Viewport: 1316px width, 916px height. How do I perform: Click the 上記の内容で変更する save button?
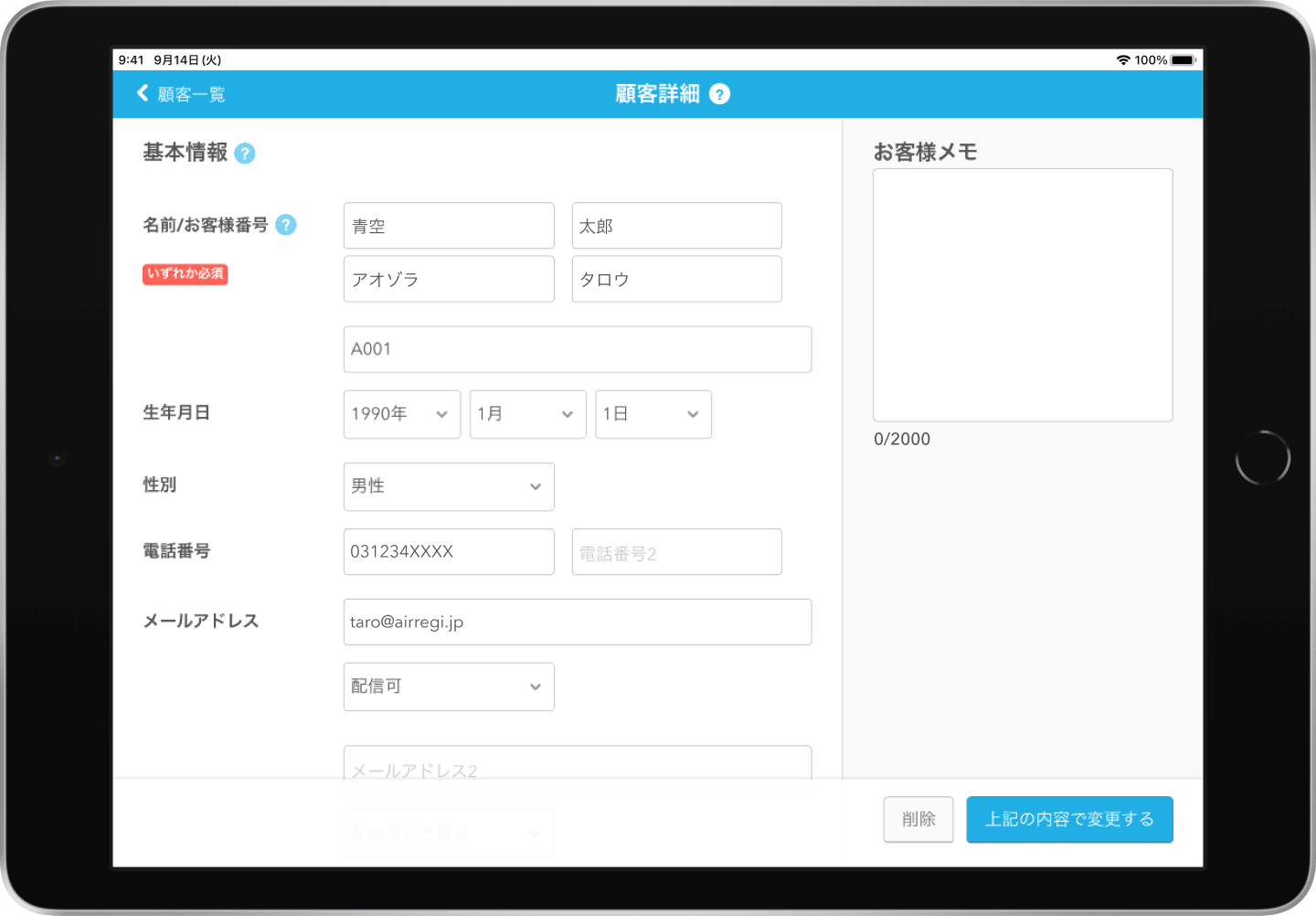click(x=1069, y=819)
